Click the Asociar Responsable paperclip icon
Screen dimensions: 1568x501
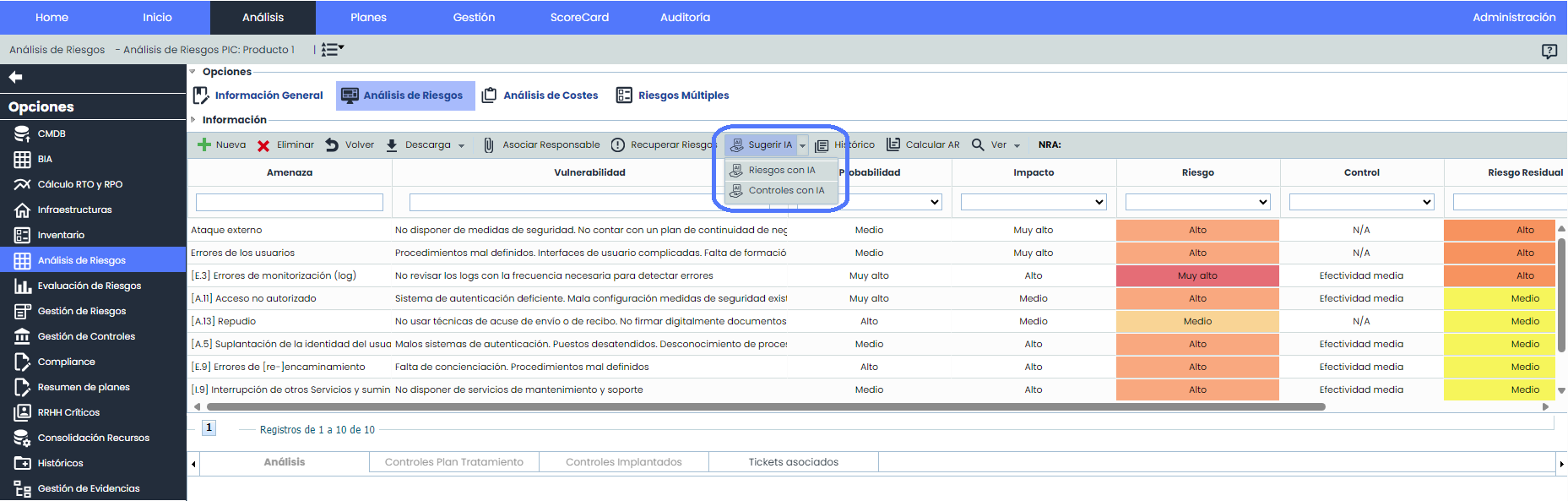[488, 145]
